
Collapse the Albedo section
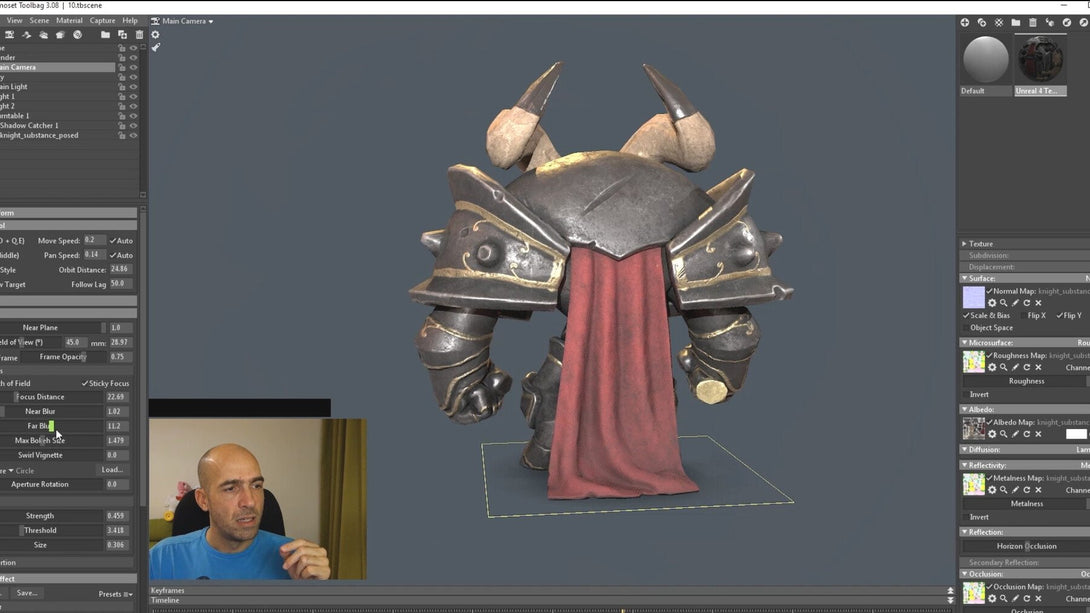click(x=964, y=409)
